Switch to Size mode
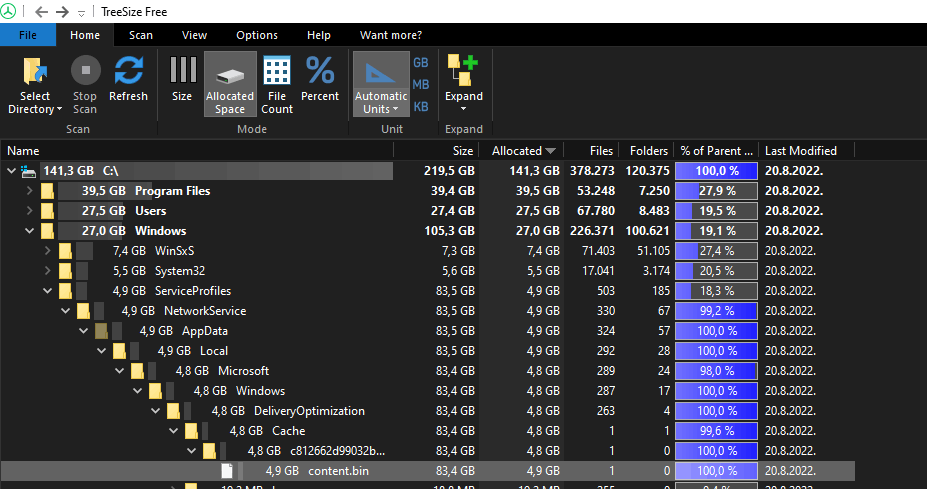 click(x=182, y=79)
